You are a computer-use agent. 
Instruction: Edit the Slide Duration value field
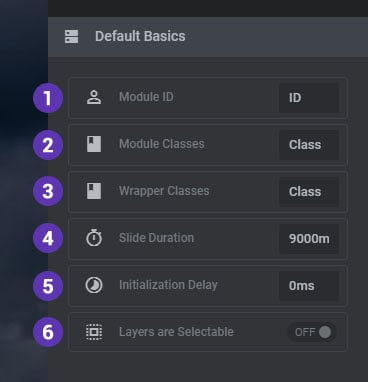coord(309,239)
